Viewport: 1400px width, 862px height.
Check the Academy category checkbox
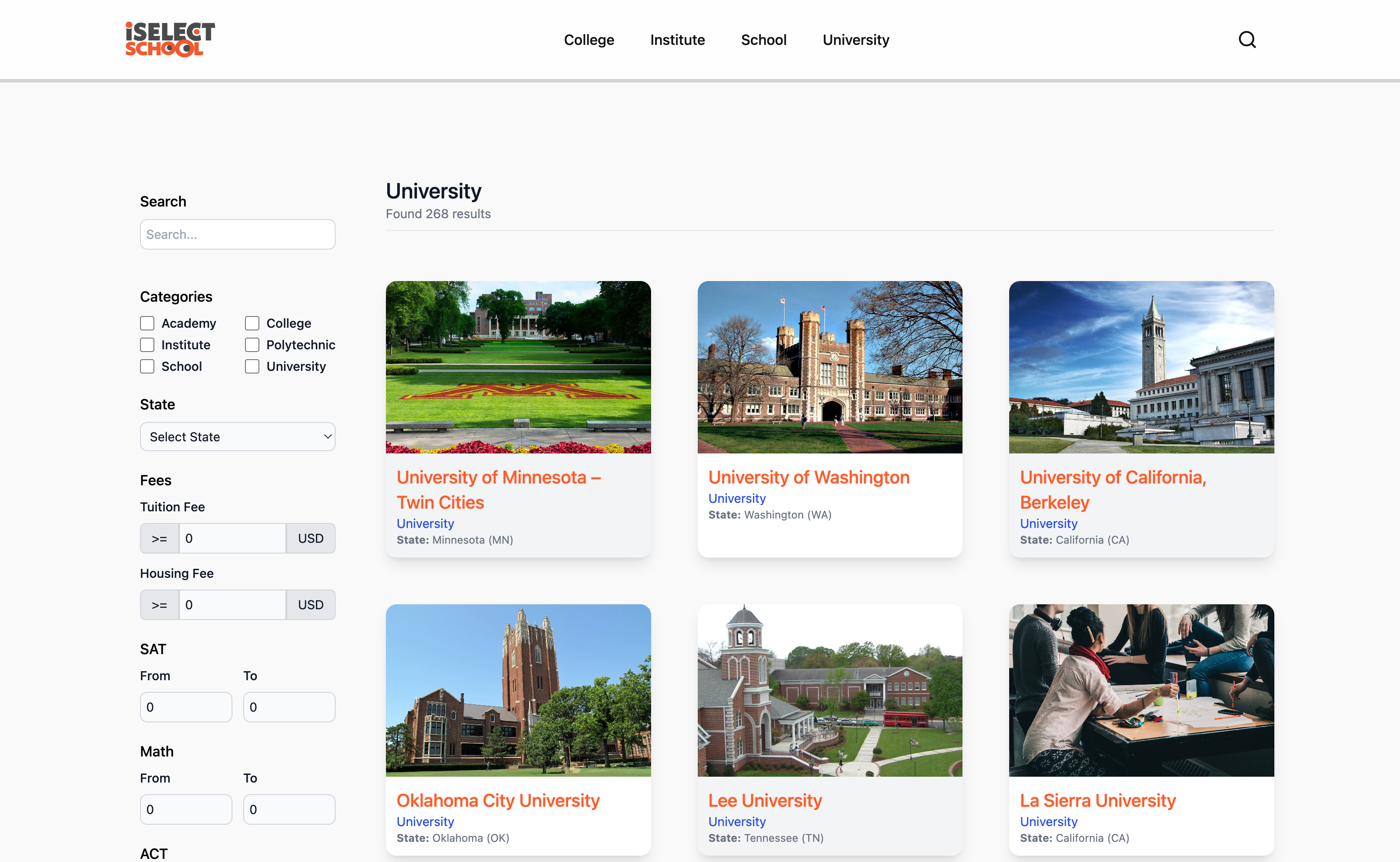point(147,323)
